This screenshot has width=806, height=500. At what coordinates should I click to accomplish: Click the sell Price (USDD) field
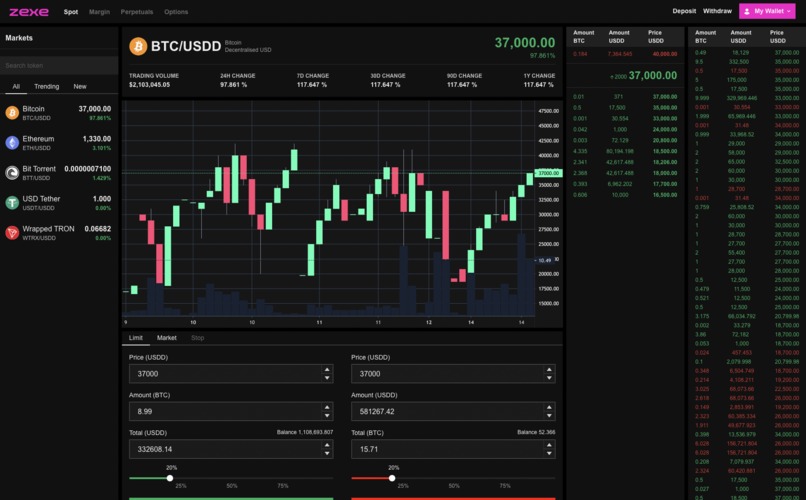click(453, 374)
